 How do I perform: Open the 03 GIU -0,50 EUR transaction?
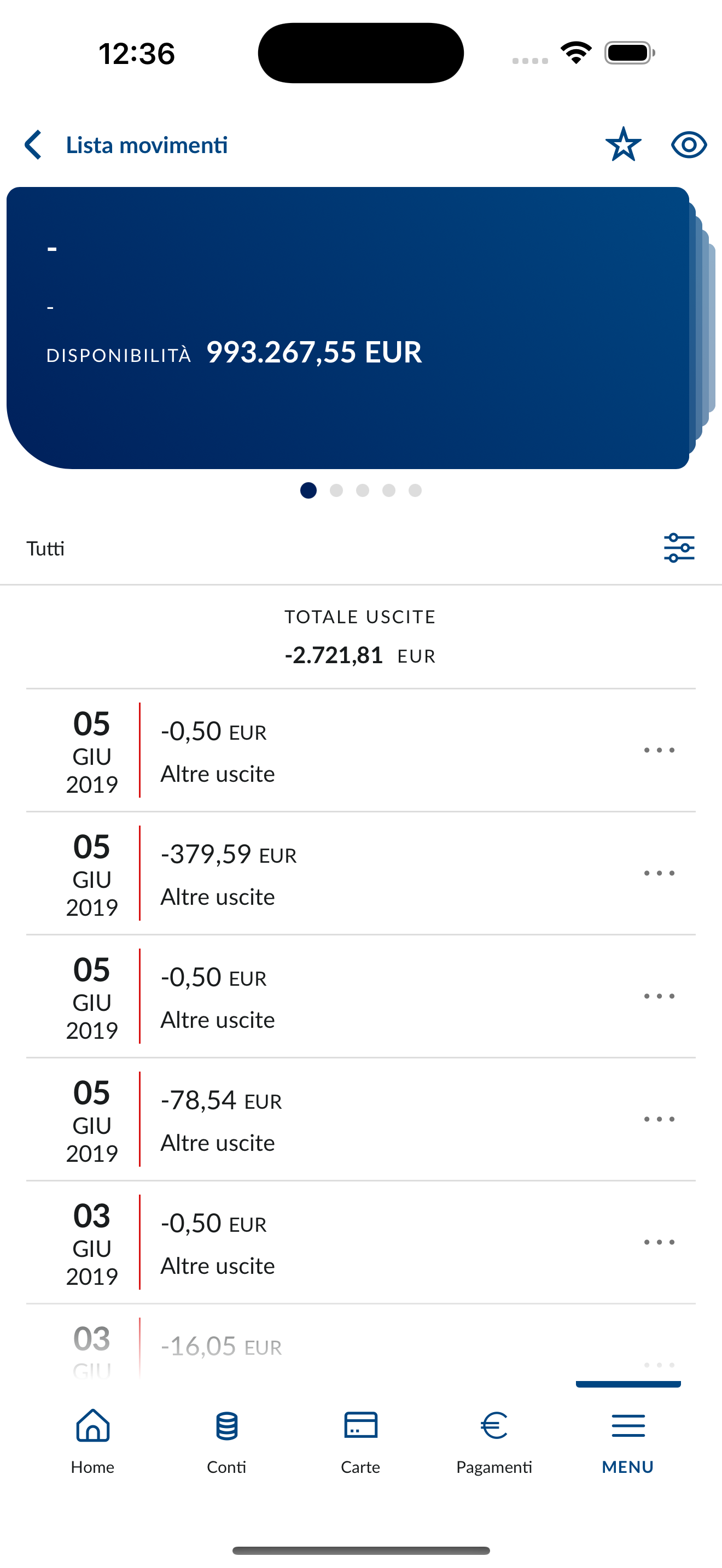point(360,1242)
